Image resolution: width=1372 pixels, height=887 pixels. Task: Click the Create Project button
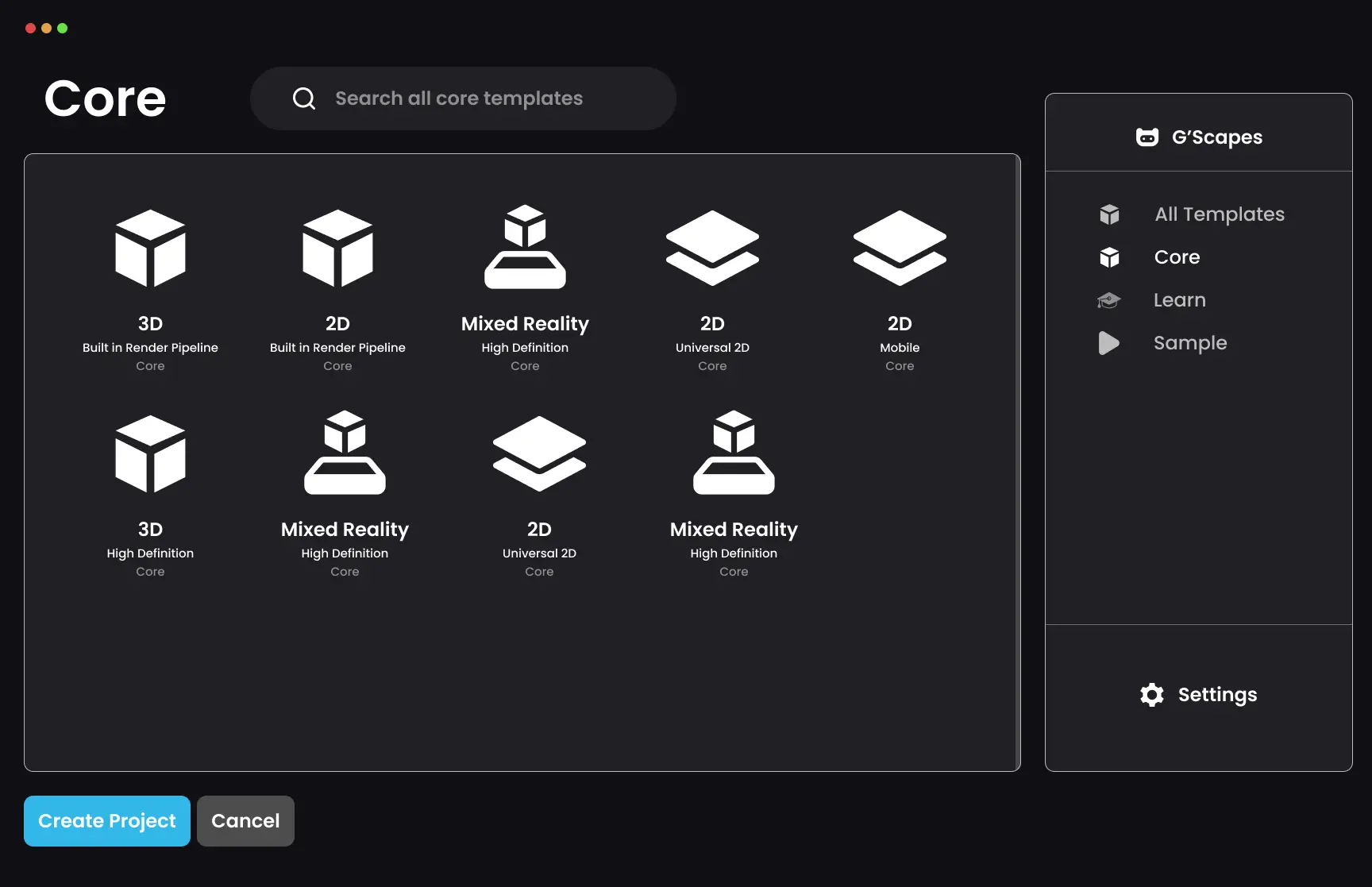tap(107, 821)
